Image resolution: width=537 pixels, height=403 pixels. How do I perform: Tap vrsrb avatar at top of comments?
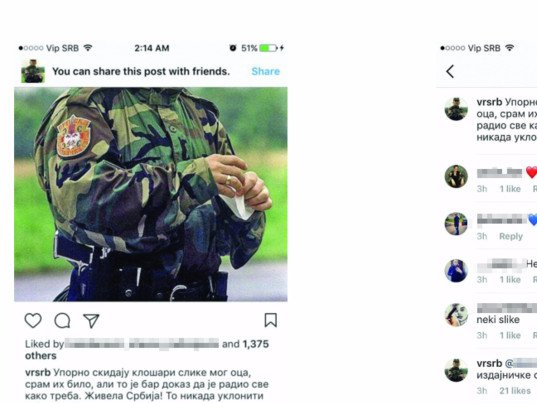(x=456, y=109)
